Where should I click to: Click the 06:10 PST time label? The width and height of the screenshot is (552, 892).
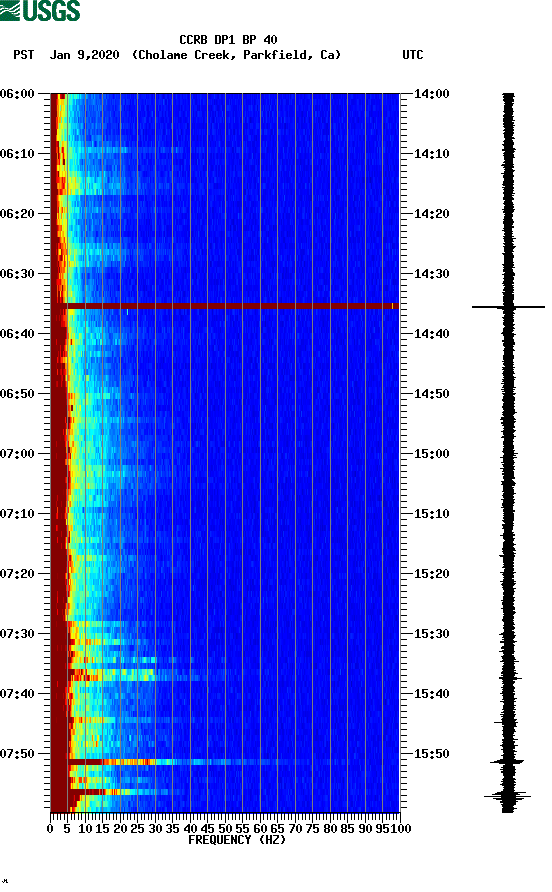pyautogui.click(x=18, y=154)
